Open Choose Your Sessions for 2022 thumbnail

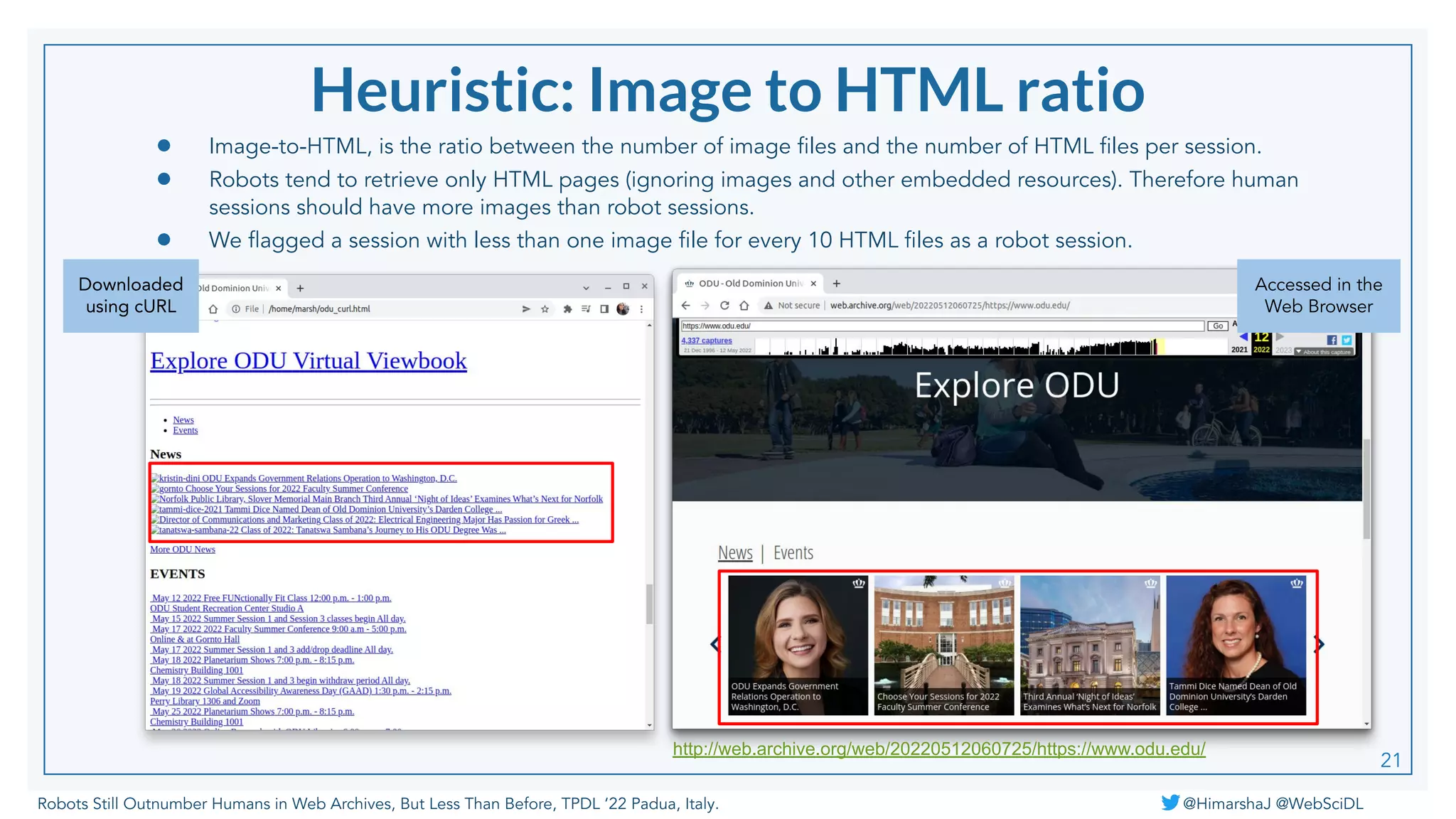944,645
